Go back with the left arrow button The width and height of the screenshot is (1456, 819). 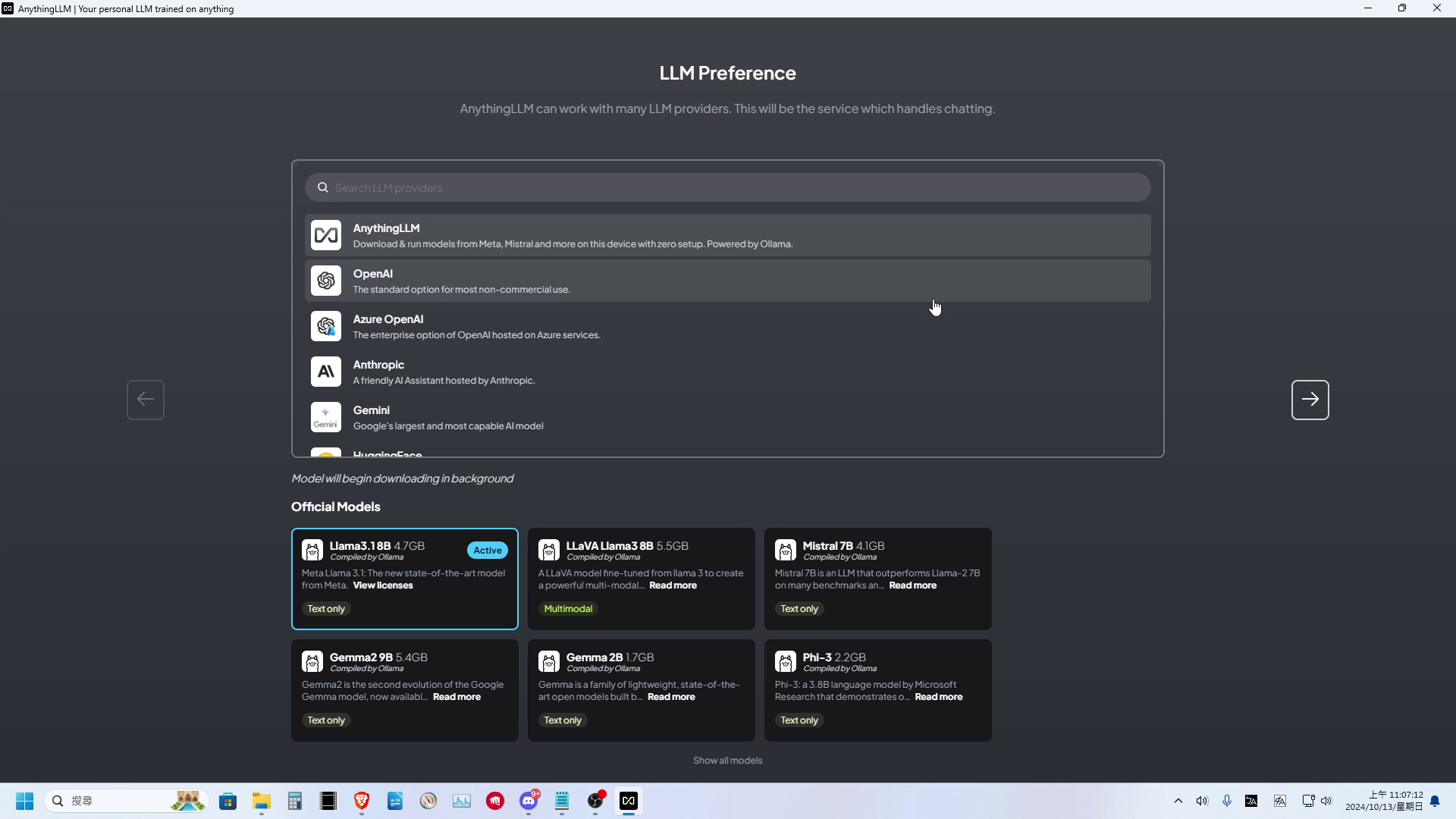(x=146, y=400)
